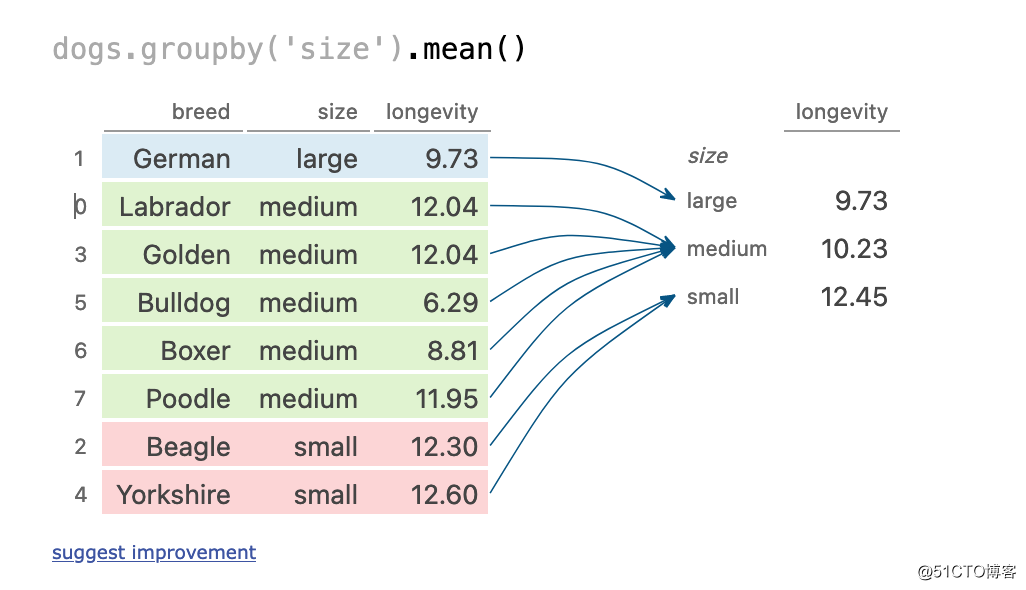Click the left table's longevity header
The image size is (1026, 590).
[432, 112]
